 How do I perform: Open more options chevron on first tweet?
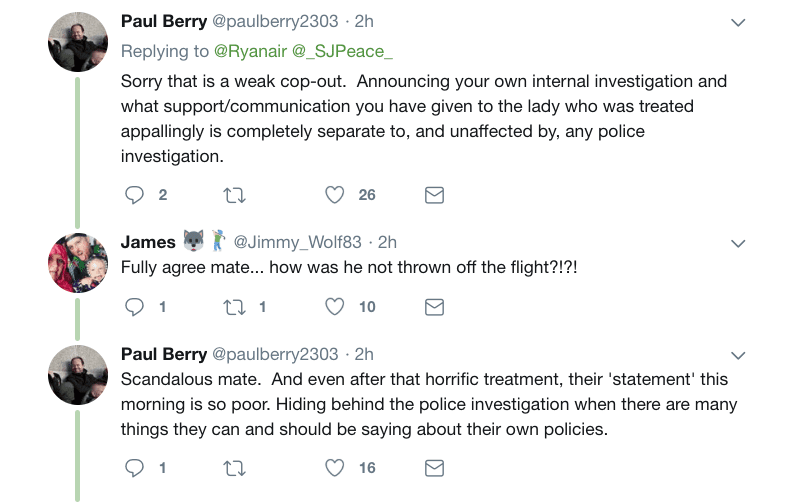tap(738, 22)
